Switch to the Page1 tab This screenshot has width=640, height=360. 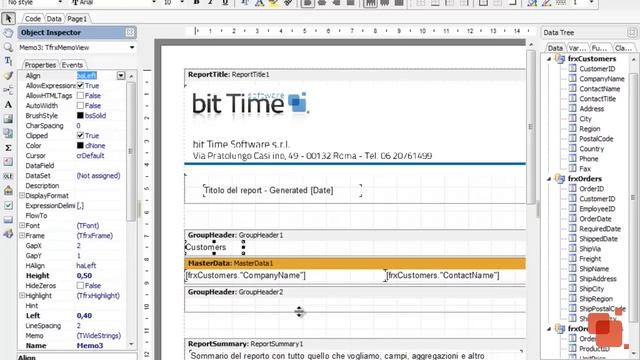click(x=77, y=19)
